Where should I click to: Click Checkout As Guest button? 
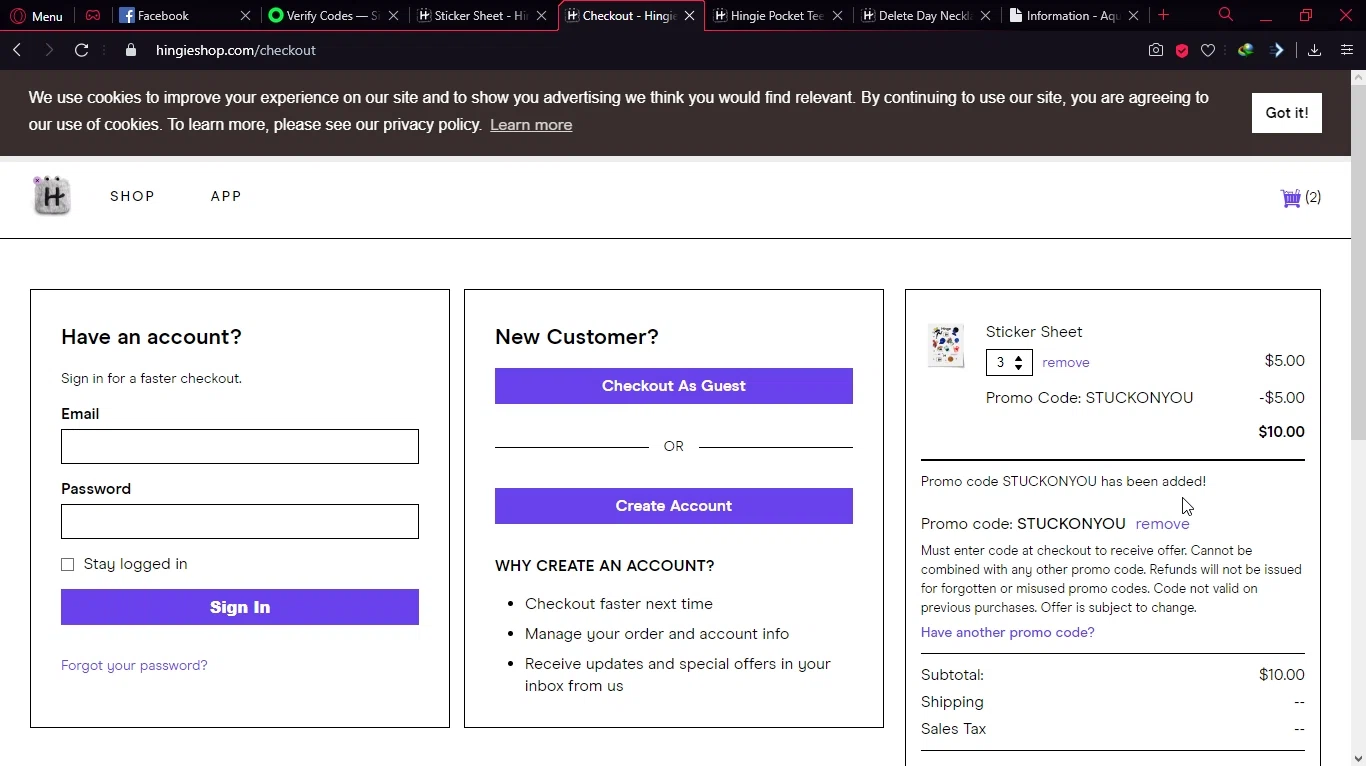(x=673, y=386)
